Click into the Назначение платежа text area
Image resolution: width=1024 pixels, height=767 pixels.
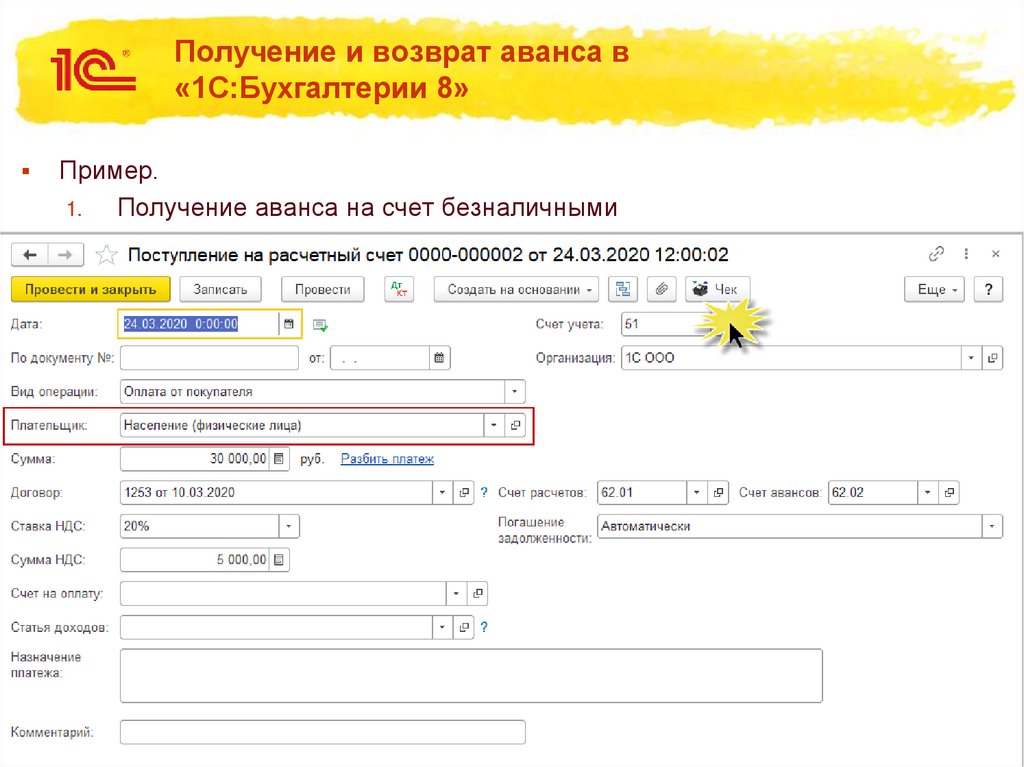pos(471,676)
